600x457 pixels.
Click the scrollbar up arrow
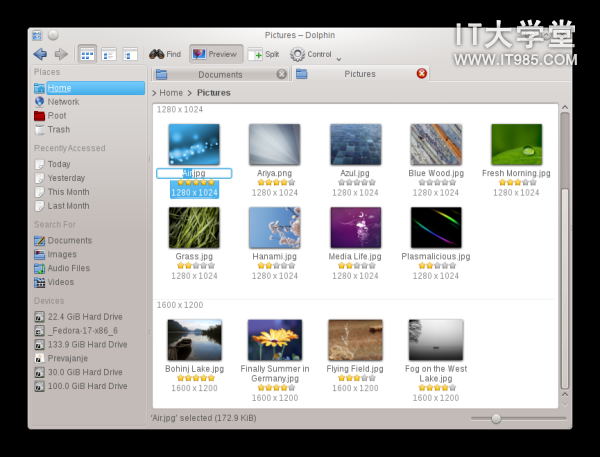point(565,108)
